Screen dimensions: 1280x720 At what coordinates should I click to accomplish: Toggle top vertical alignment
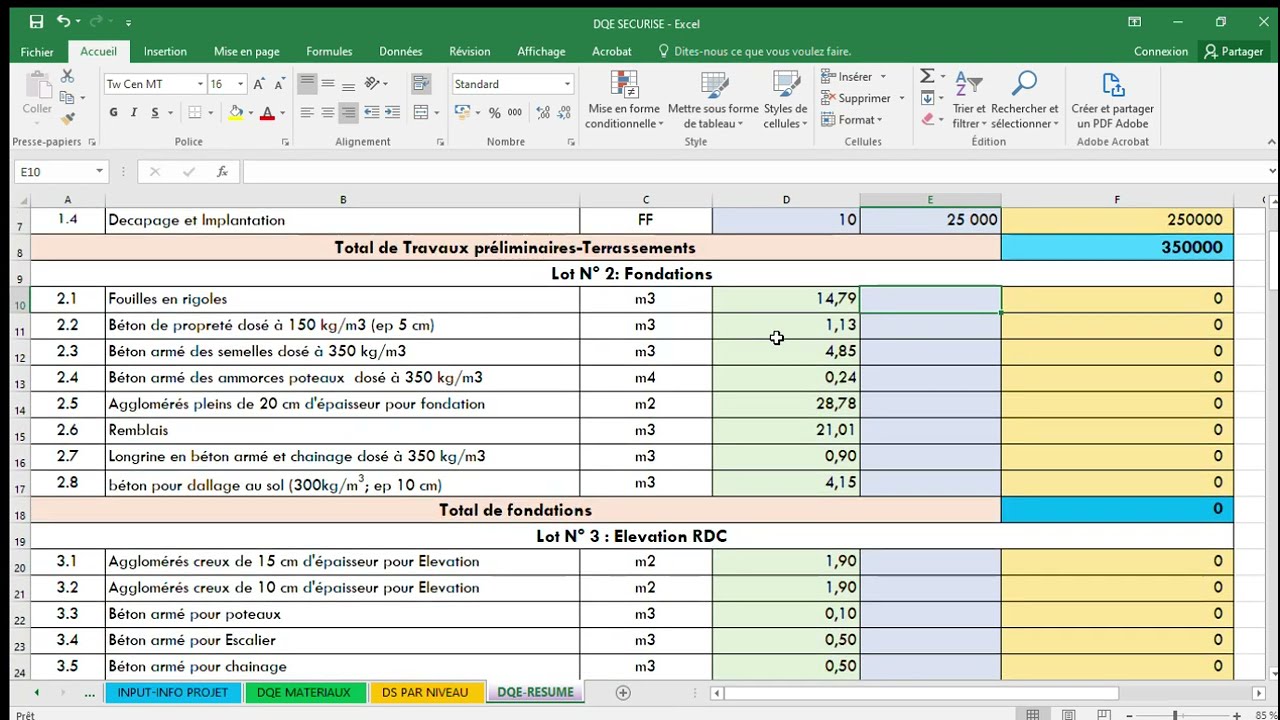307,84
